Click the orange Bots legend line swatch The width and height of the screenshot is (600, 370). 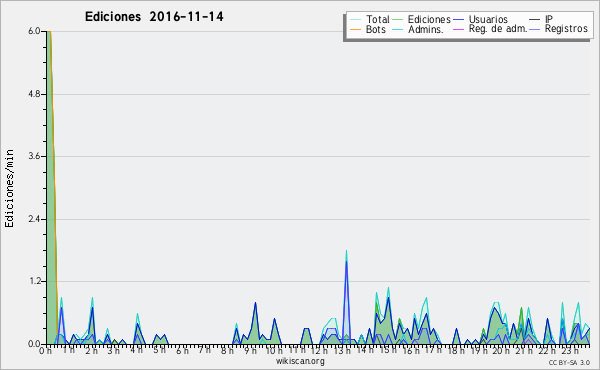pyautogui.click(x=355, y=29)
